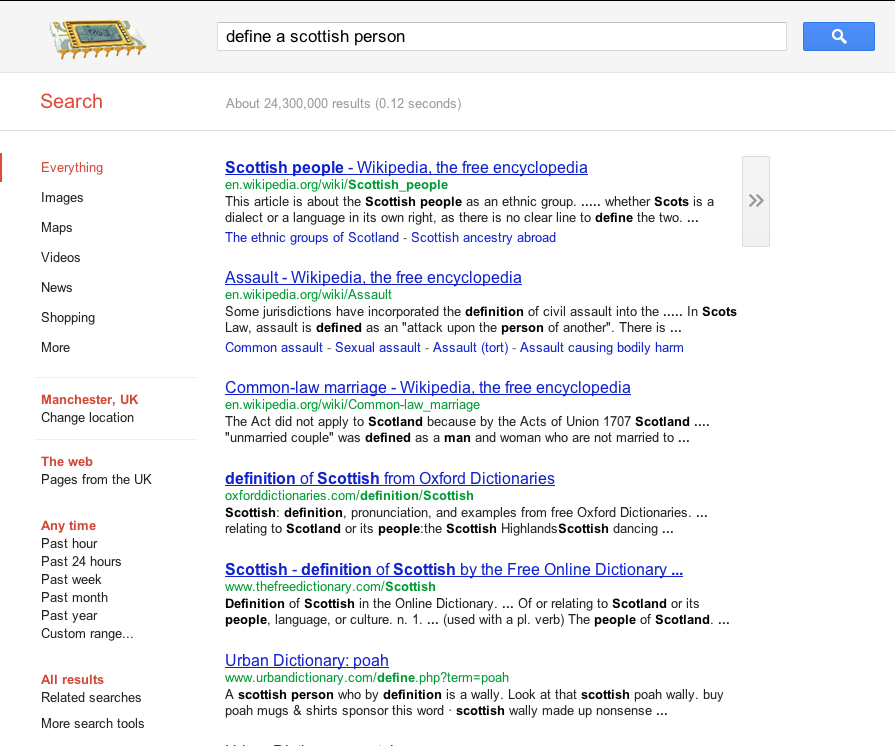Open The ethnic groups of Scotland sitelink
This screenshot has height=746, width=895.
312,237
